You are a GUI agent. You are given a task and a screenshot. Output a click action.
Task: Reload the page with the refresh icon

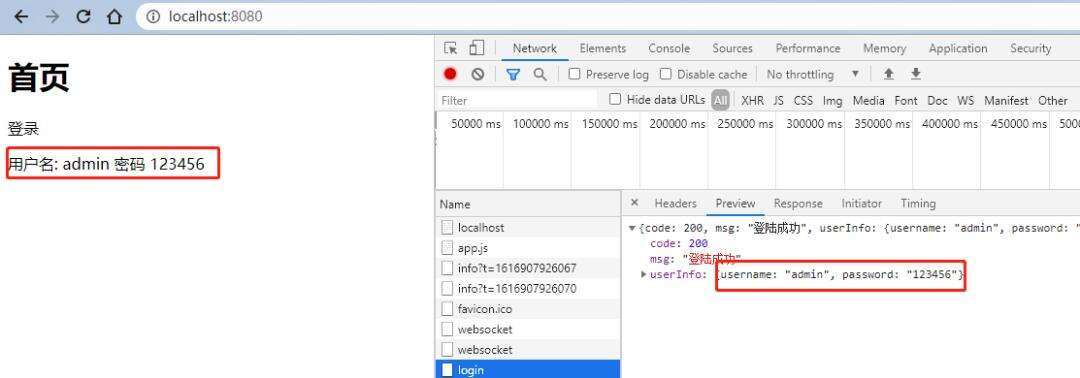(83, 17)
